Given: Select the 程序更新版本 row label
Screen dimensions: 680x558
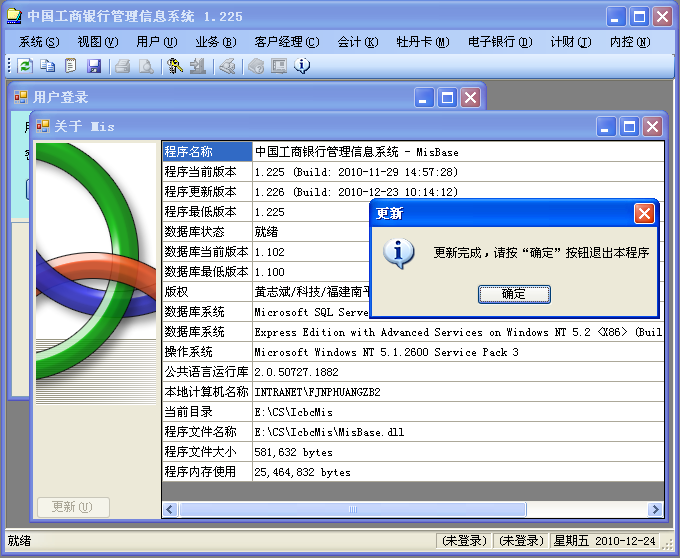Looking at the screenshot, I should tap(207, 192).
